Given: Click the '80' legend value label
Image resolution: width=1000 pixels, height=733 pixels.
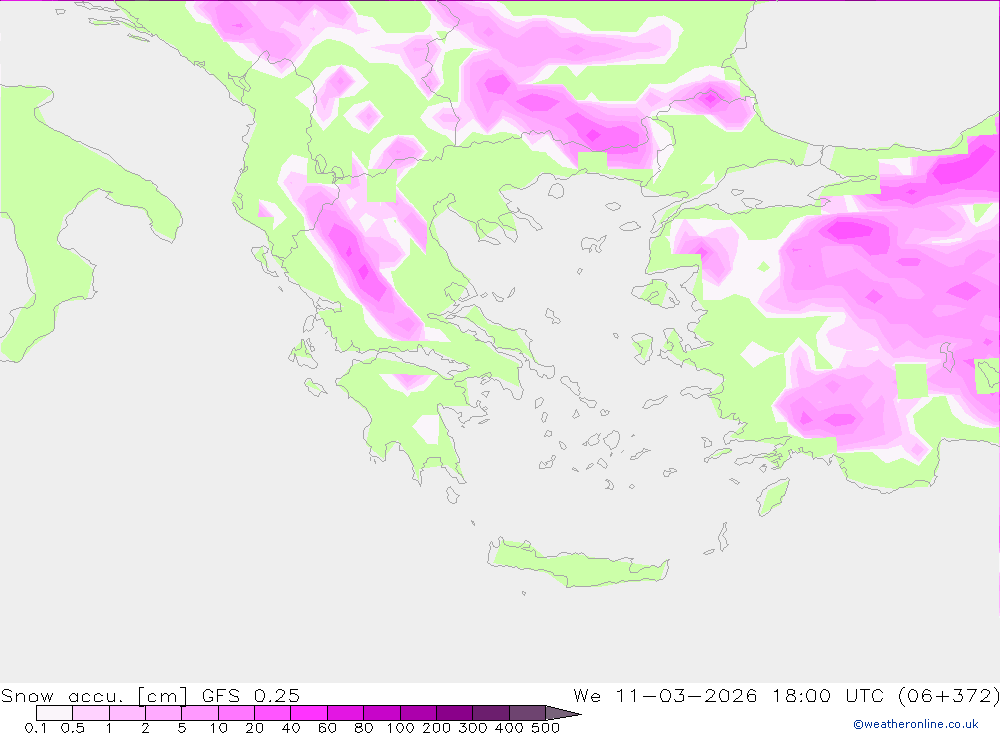Looking at the screenshot, I should (x=364, y=727).
